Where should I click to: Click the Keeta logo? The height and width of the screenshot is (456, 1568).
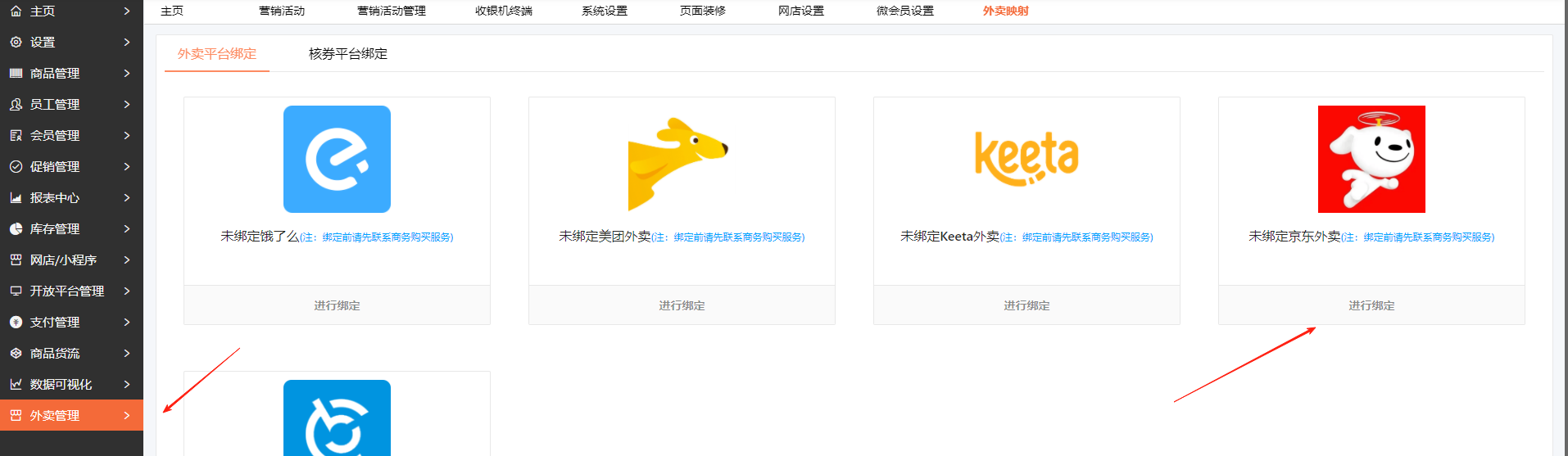(1026, 158)
